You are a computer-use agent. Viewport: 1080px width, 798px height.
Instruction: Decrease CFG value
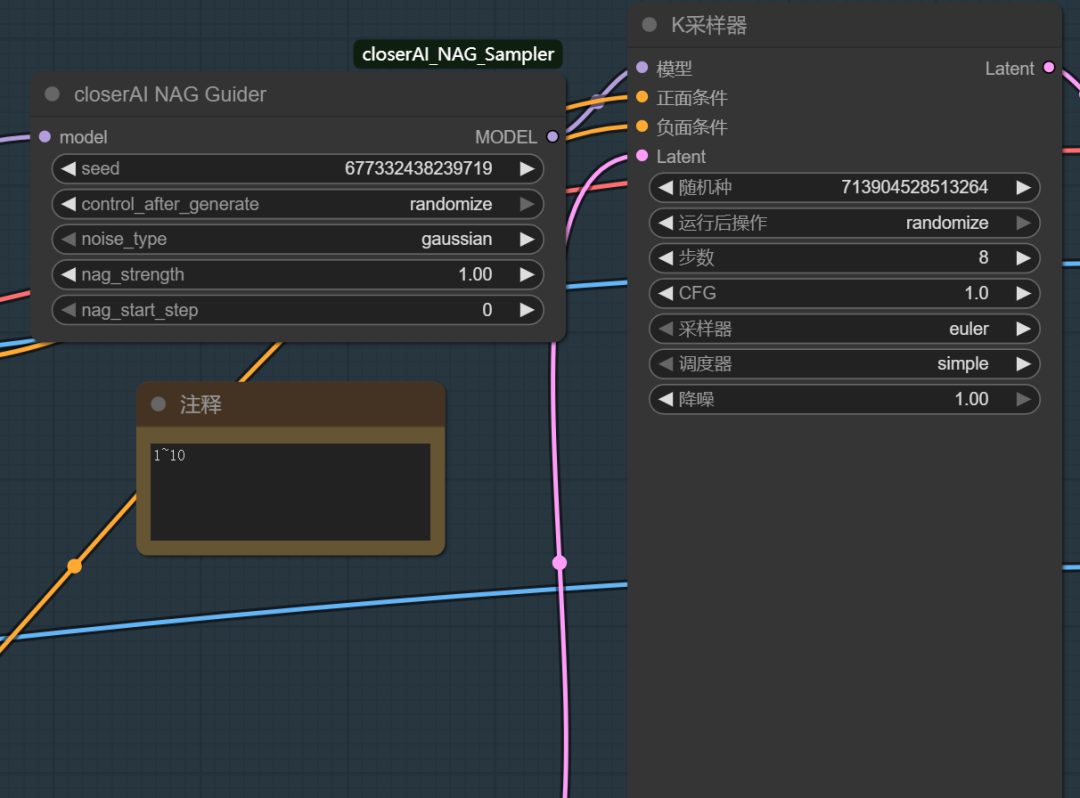click(665, 293)
